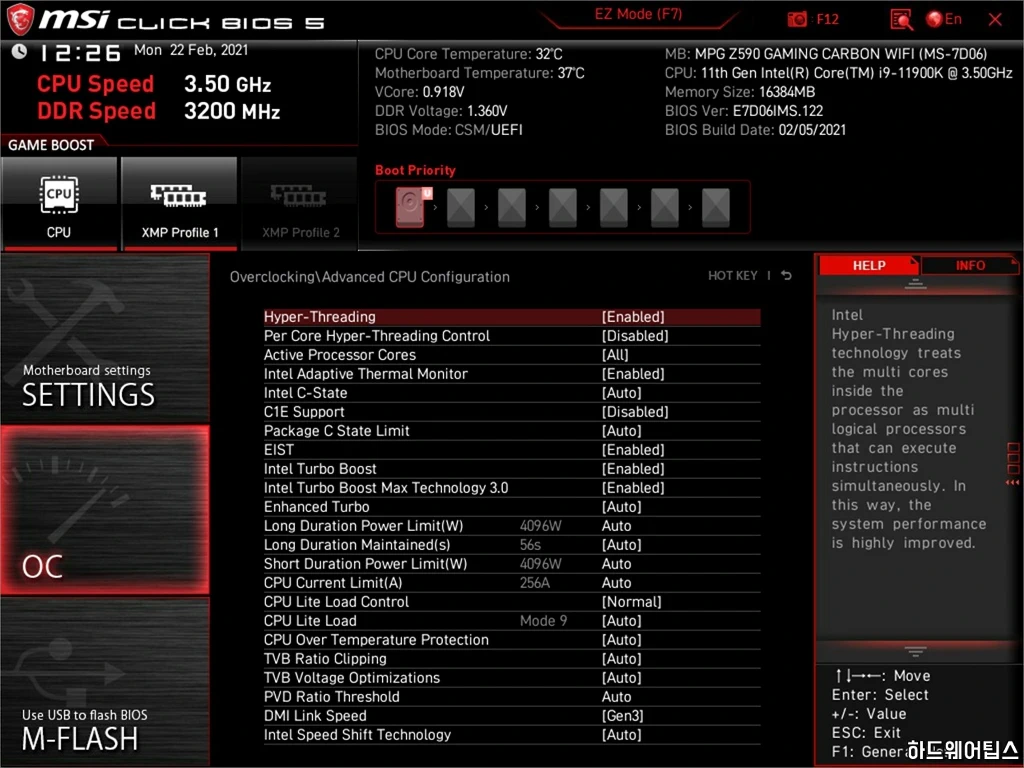Select CPU Lite Load Control [Normal] row
Viewport: 1024px width, 768px height.
pos(512,601)
